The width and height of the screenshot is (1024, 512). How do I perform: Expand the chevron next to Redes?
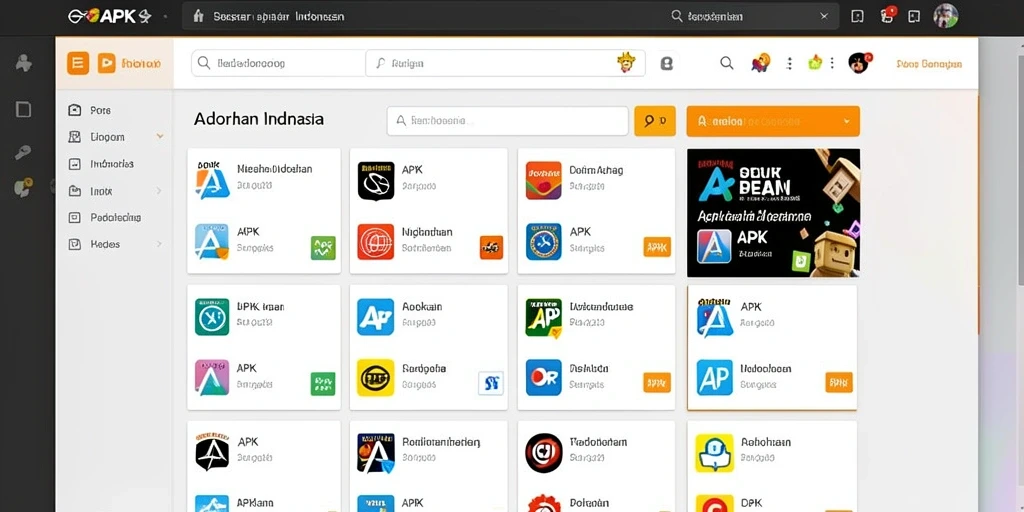(x=159, y=244)
